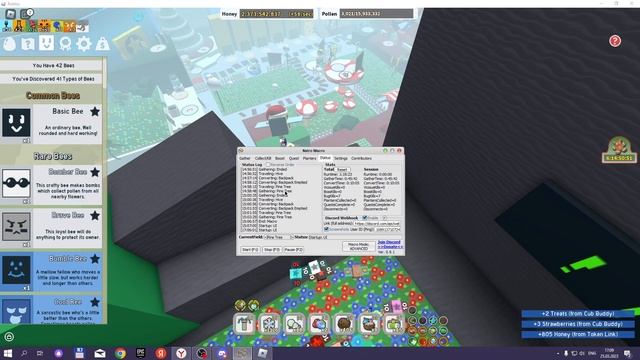Switch to the Settings tab
Image resolution: width=640 pixels, height=360 pixels.
coord(341,158)
